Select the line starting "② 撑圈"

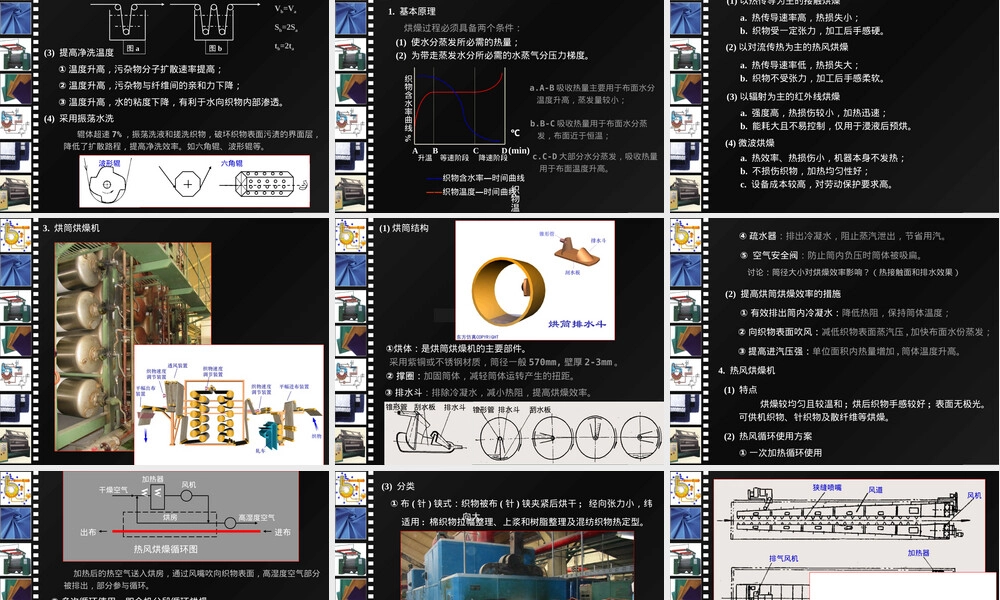click(480, 376)
